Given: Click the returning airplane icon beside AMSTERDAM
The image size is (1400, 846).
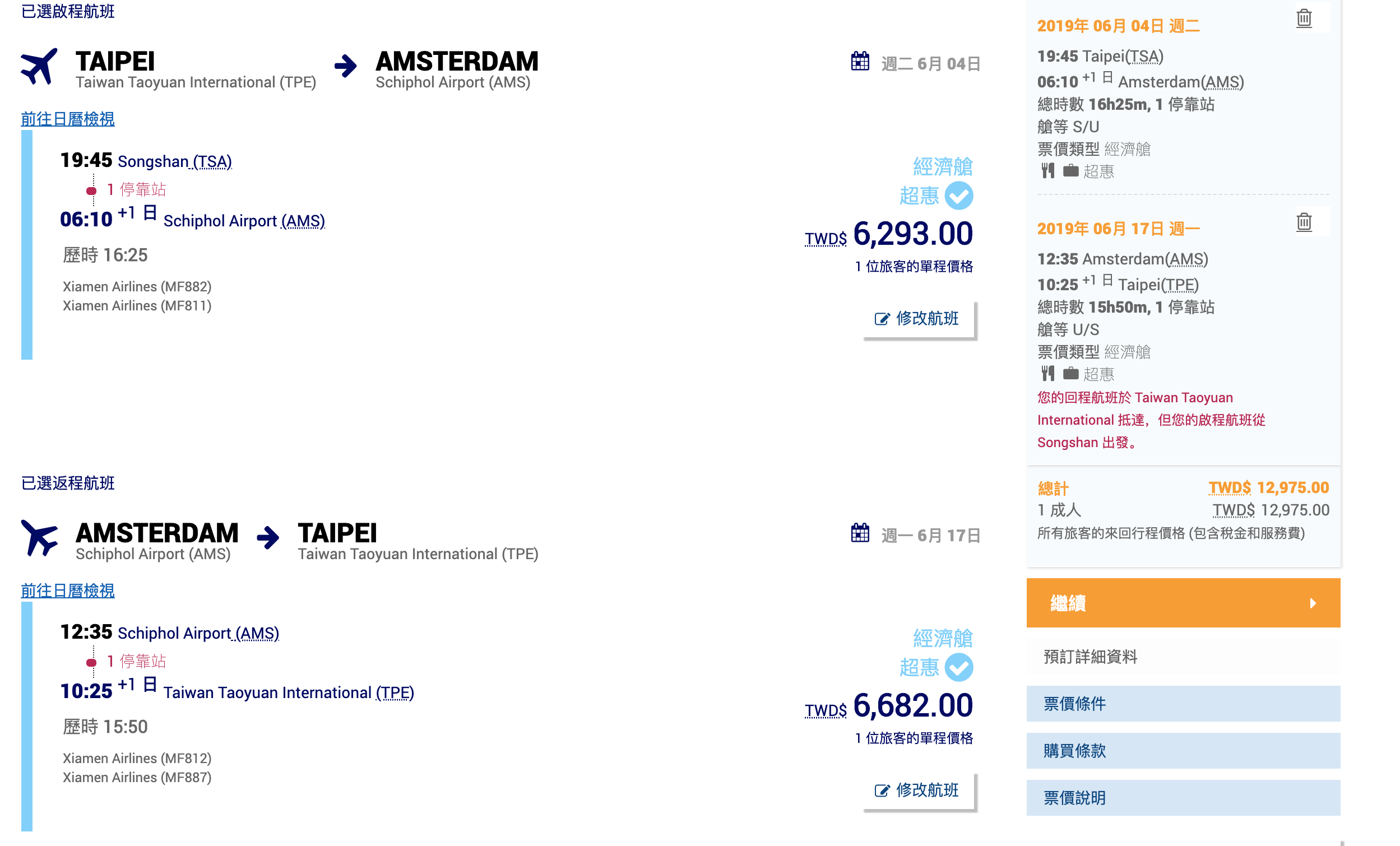Looking at the screenshot, I should [x=39, y=537].
